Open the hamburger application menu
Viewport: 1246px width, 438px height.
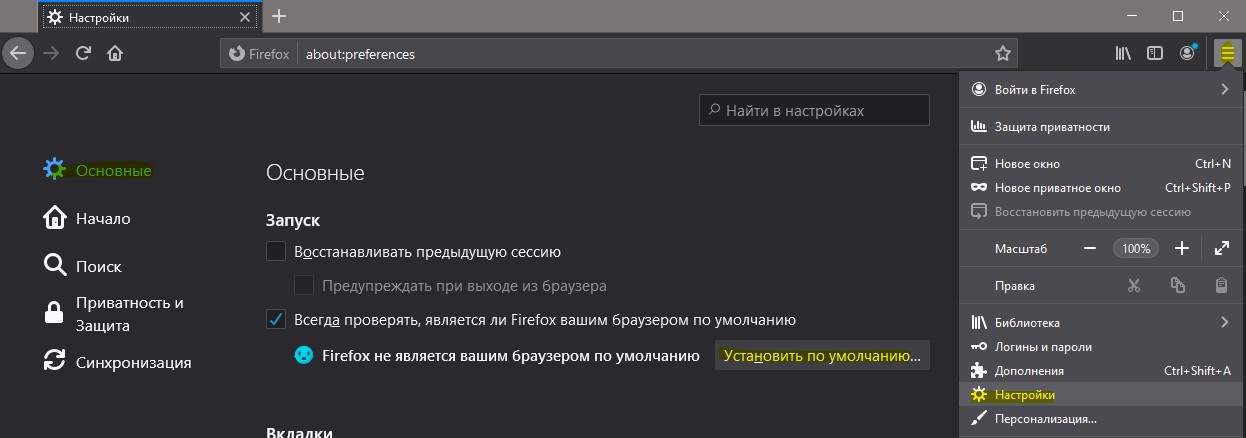1228,53
